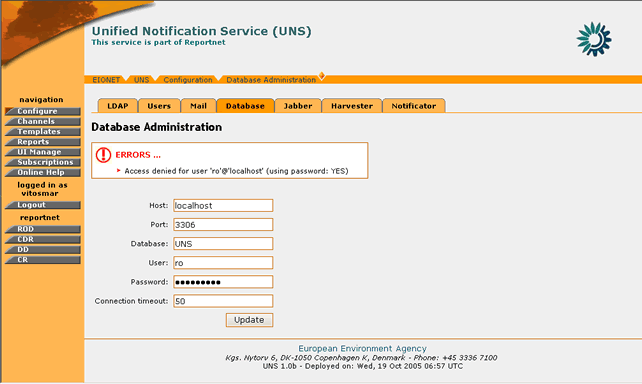Click the EEA flower logo icon
This screenshot has height=384, width=642.
coord(594,39)
